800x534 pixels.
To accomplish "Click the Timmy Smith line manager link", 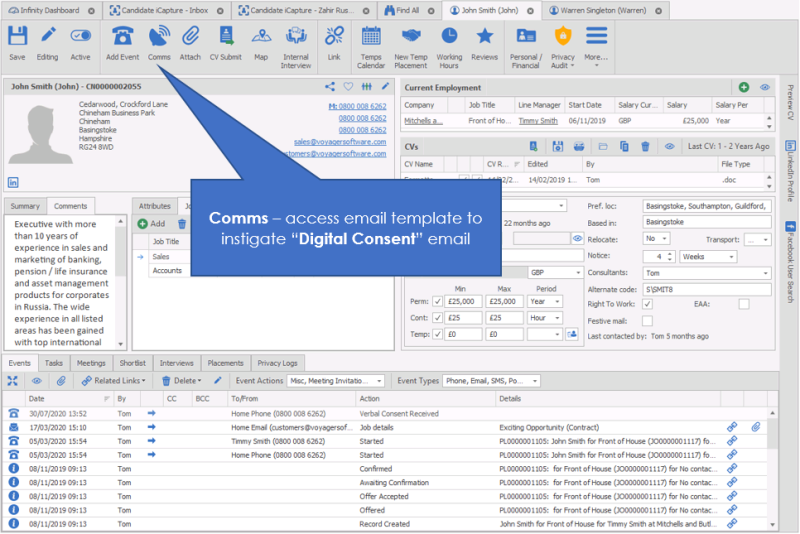I will click(x=538, y=121).
